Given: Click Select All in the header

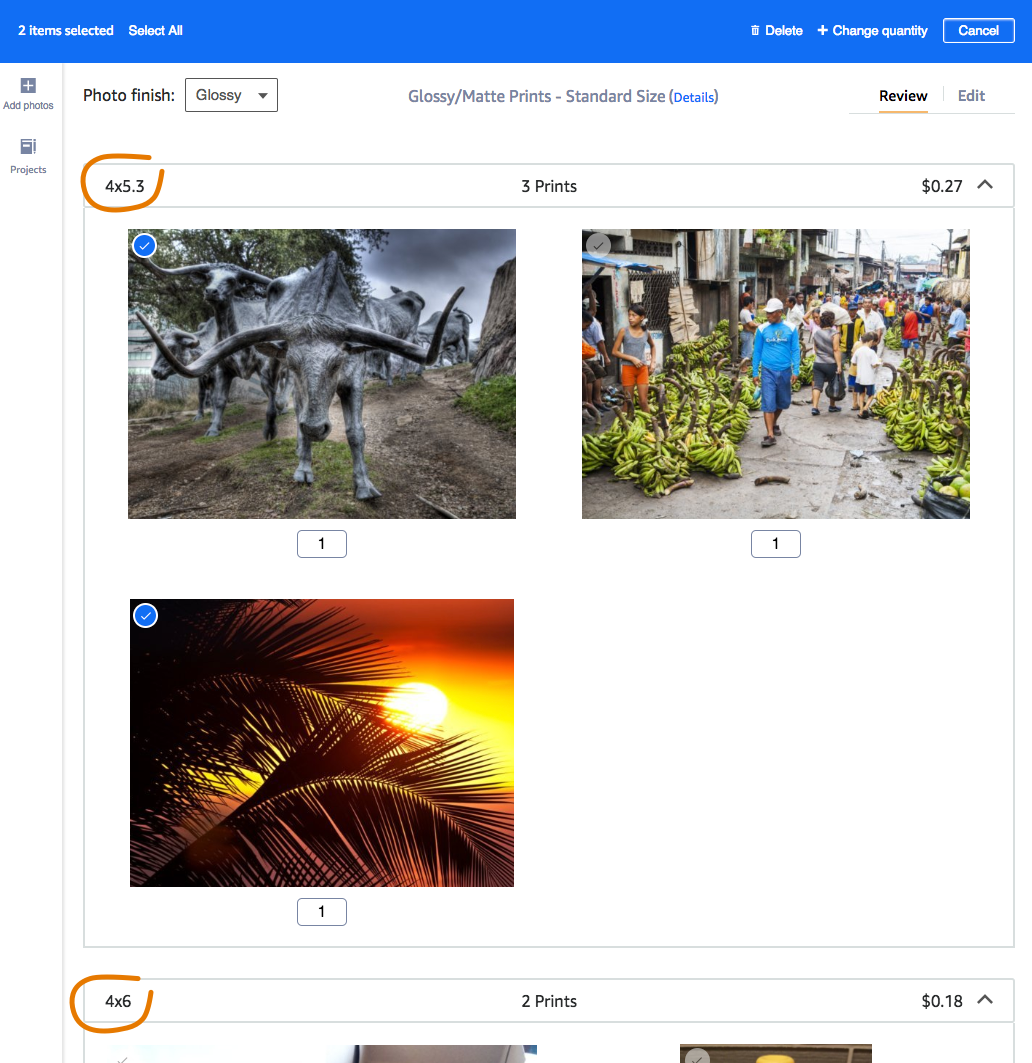Looking at the screenshot, I should click(x=155, y=31).
